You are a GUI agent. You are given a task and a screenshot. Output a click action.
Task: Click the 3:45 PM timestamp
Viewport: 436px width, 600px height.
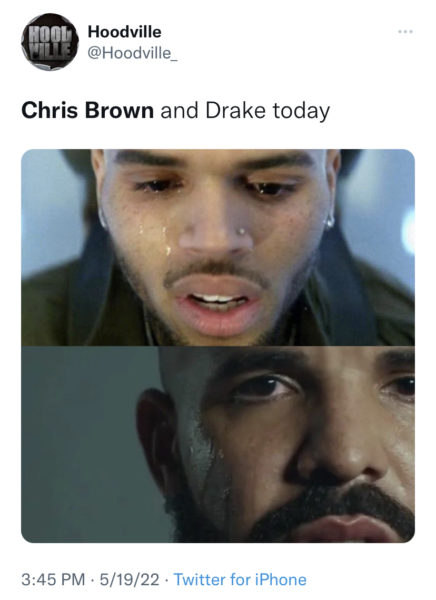click(x=53, y=579)
